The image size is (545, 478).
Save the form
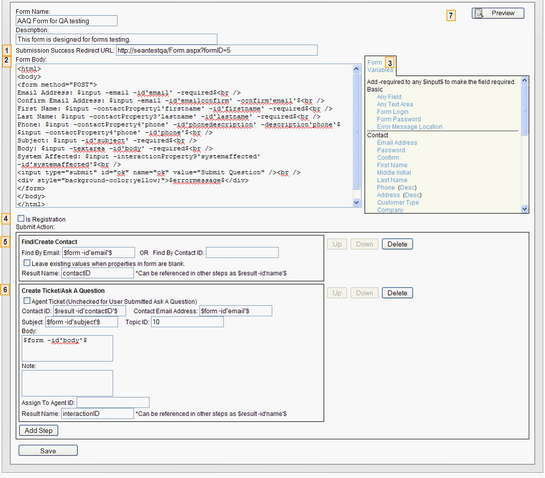48,451
